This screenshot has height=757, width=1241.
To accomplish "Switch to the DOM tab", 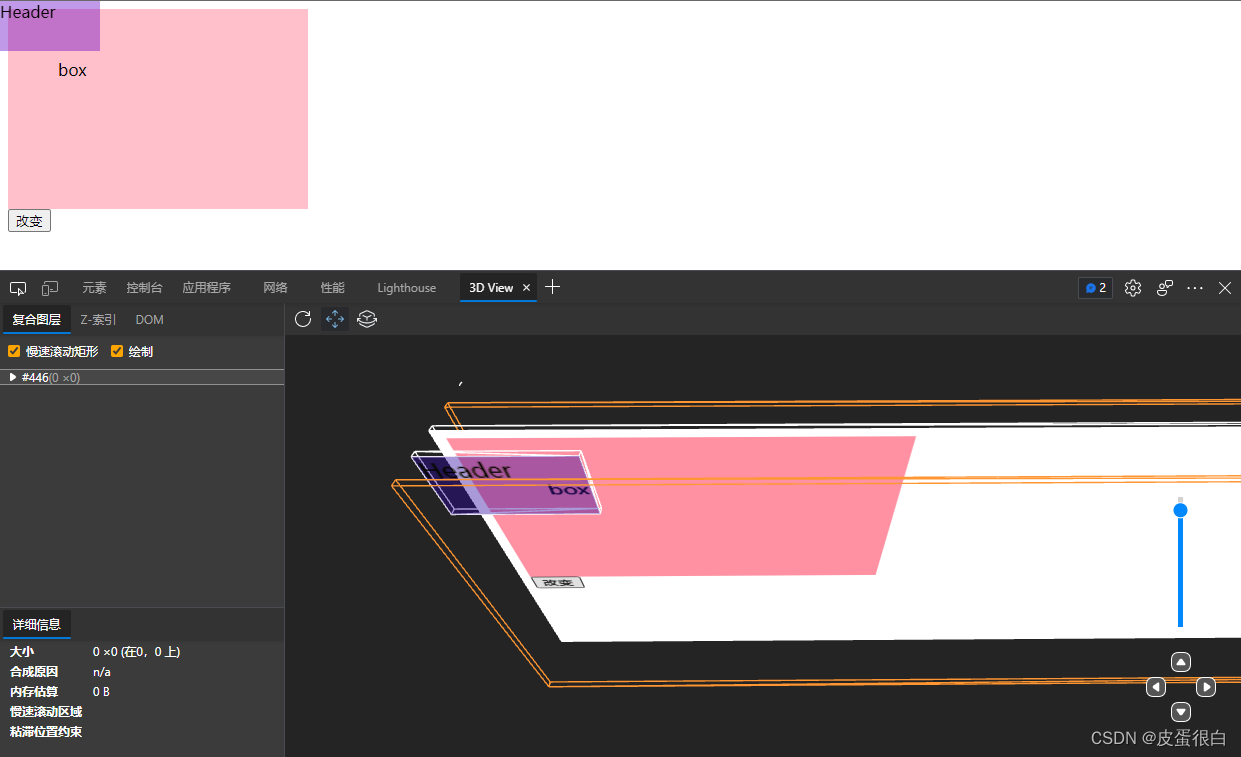I will point(149,320).
